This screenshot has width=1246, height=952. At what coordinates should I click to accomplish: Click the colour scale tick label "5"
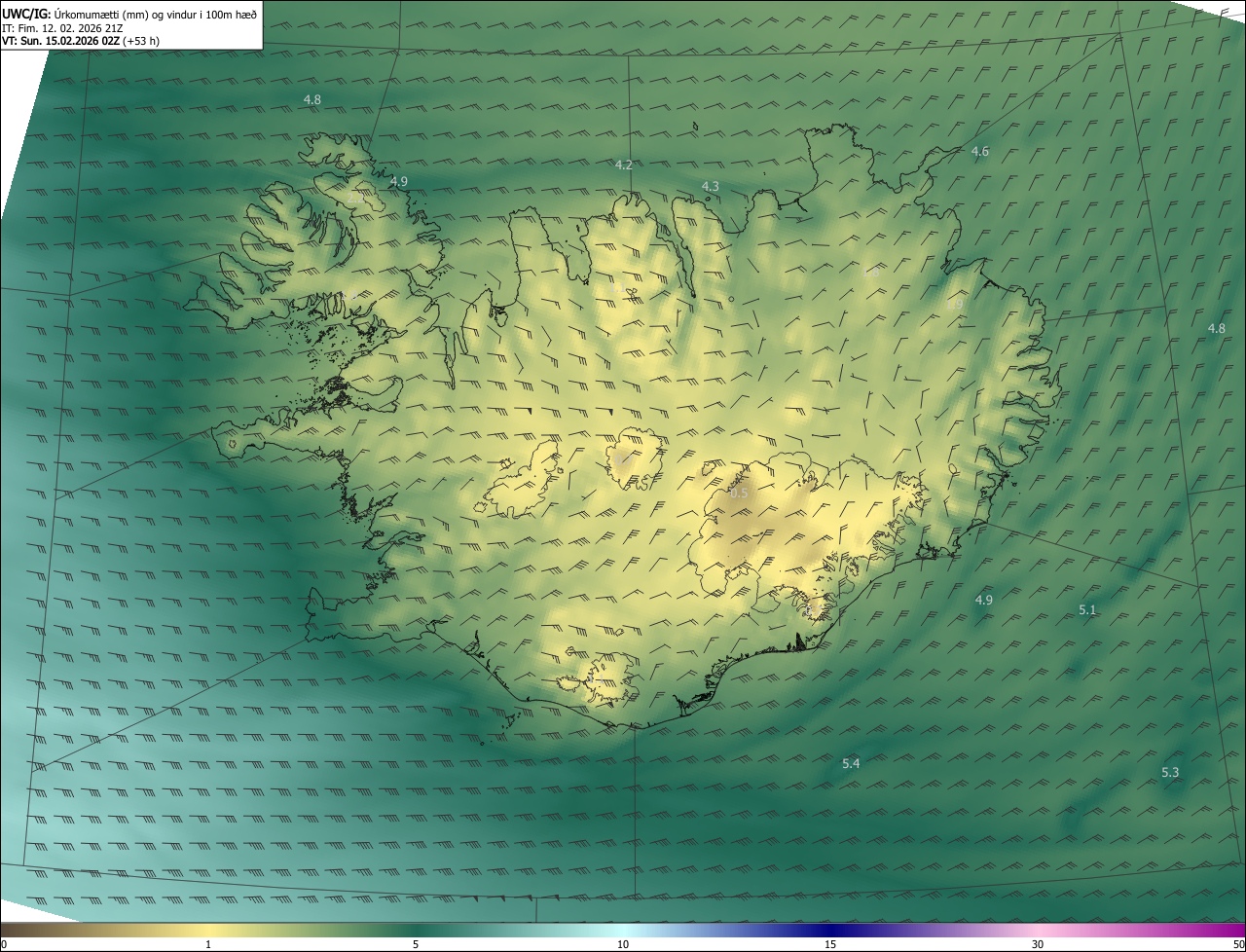pos(416,944)
